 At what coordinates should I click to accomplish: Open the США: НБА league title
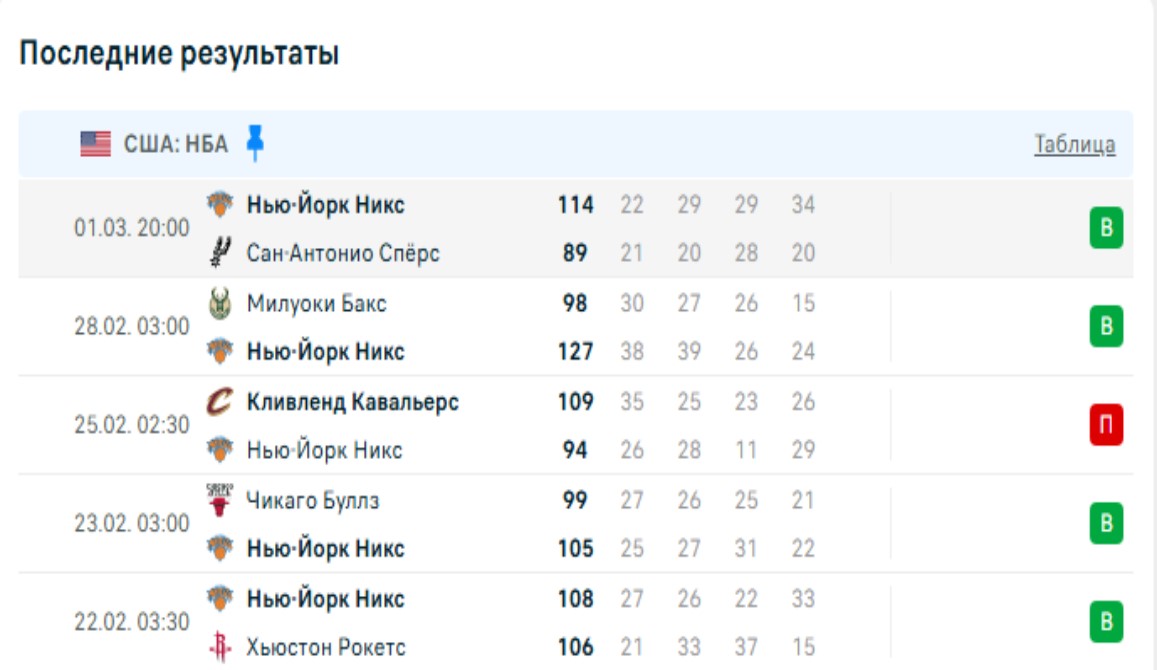[x=176, y=145]
